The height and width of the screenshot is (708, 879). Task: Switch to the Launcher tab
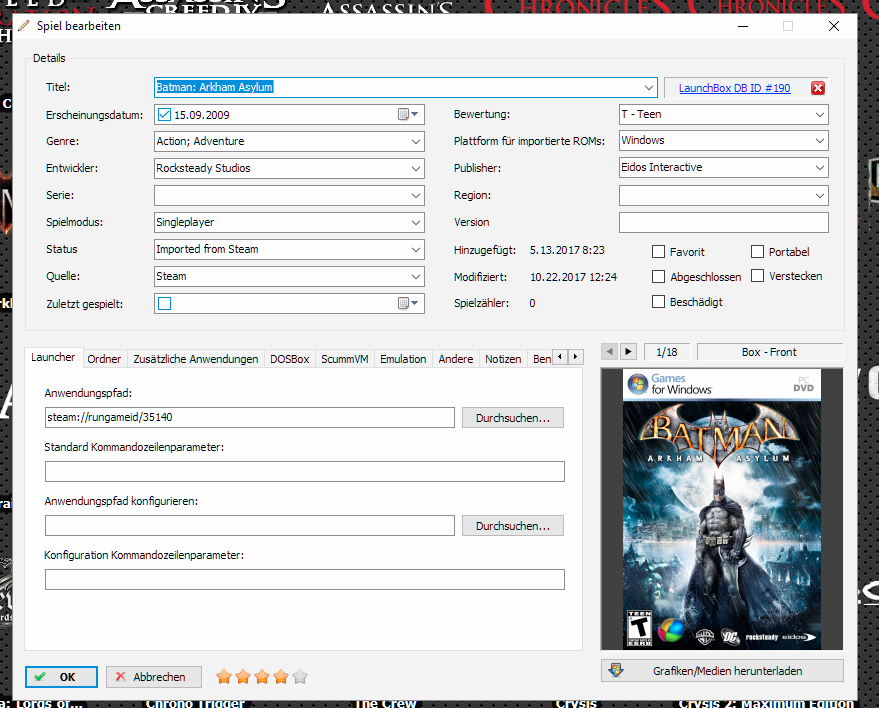tap(53, 357)
